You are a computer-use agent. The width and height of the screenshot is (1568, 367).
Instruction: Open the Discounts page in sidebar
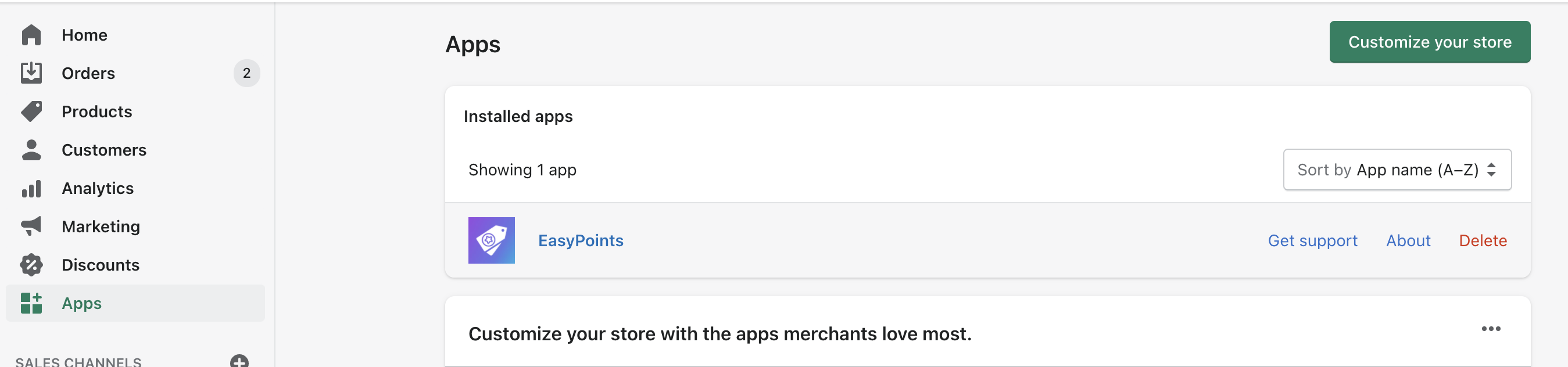[101, 265]
